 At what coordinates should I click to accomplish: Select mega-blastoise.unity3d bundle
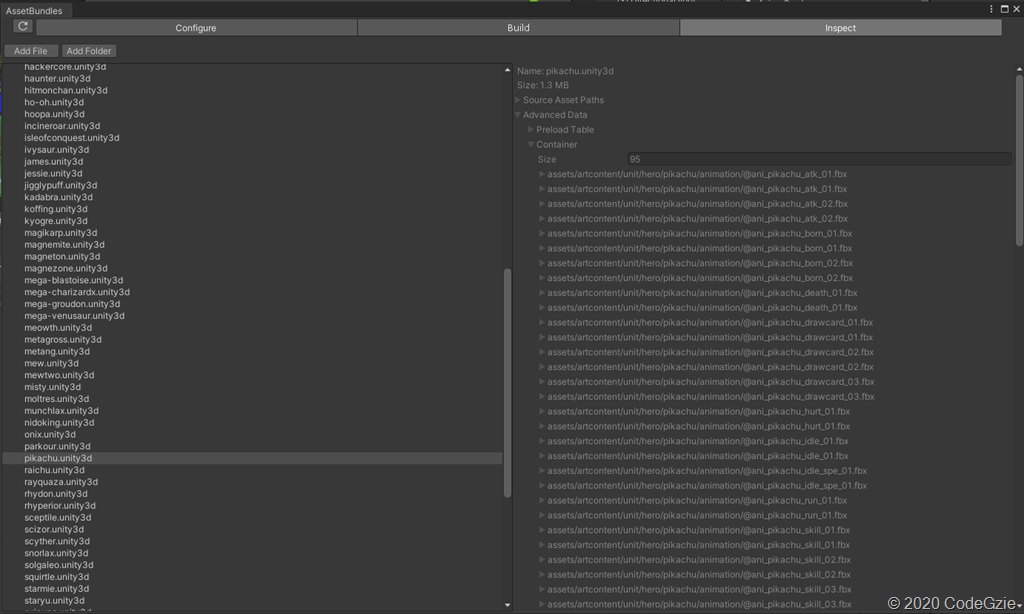pyautogui.click(x=74, y=280)
